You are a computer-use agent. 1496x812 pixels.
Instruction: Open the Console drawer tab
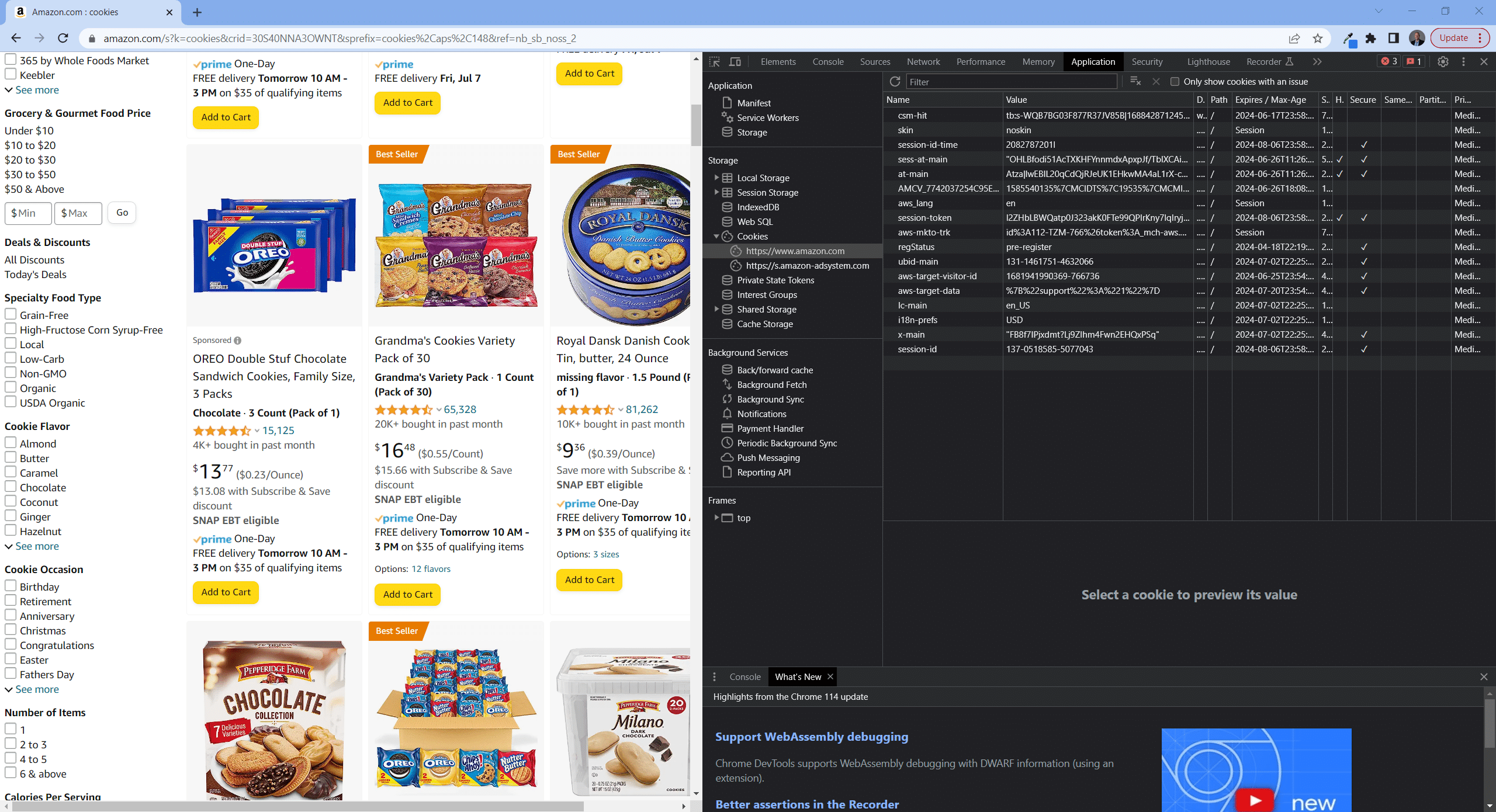coord(744,676)
